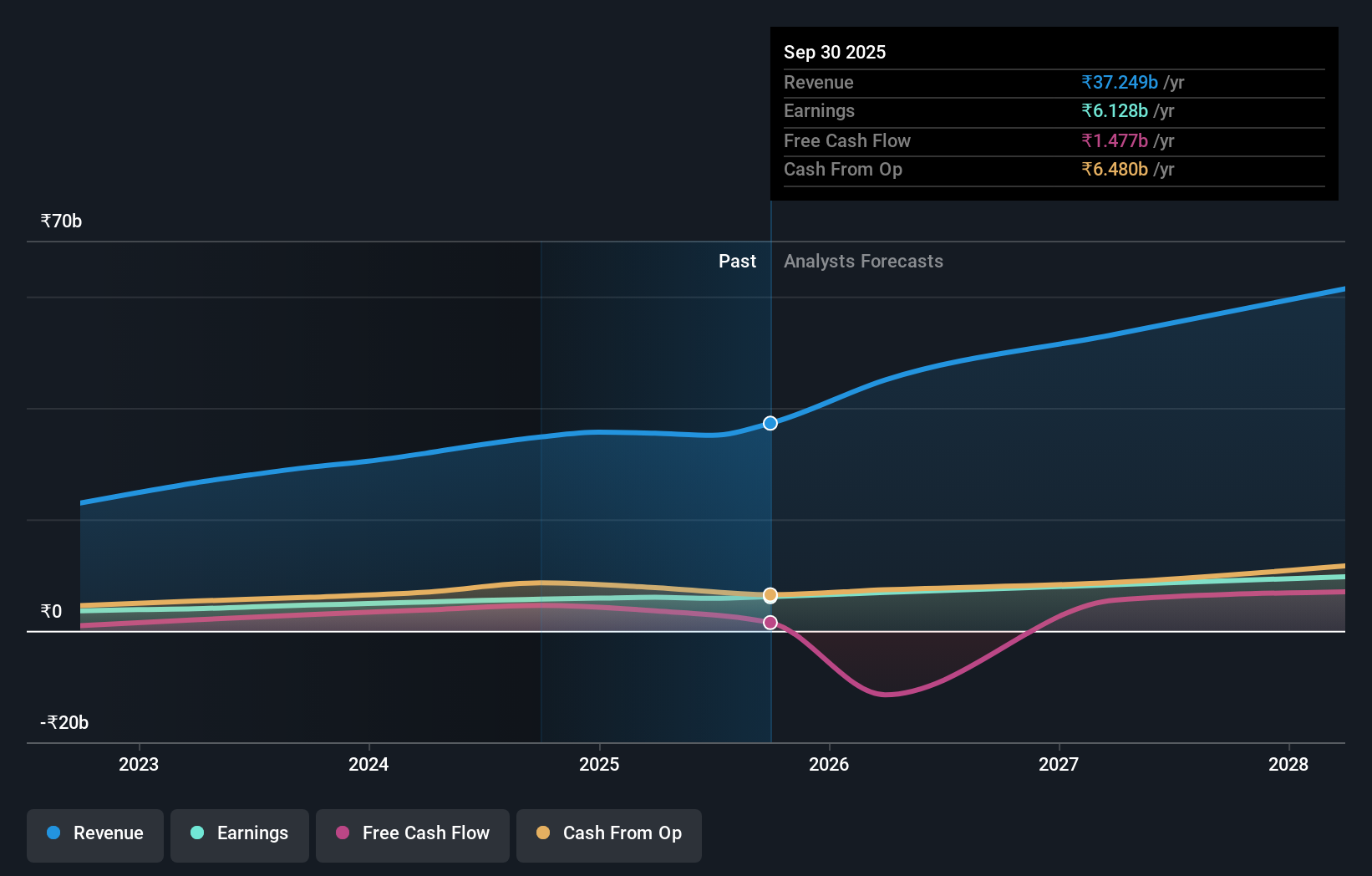The height and width of the screenshot is (876, 1372).
Task: Toggle the Revenue series visibility
Action: [94, 835]
